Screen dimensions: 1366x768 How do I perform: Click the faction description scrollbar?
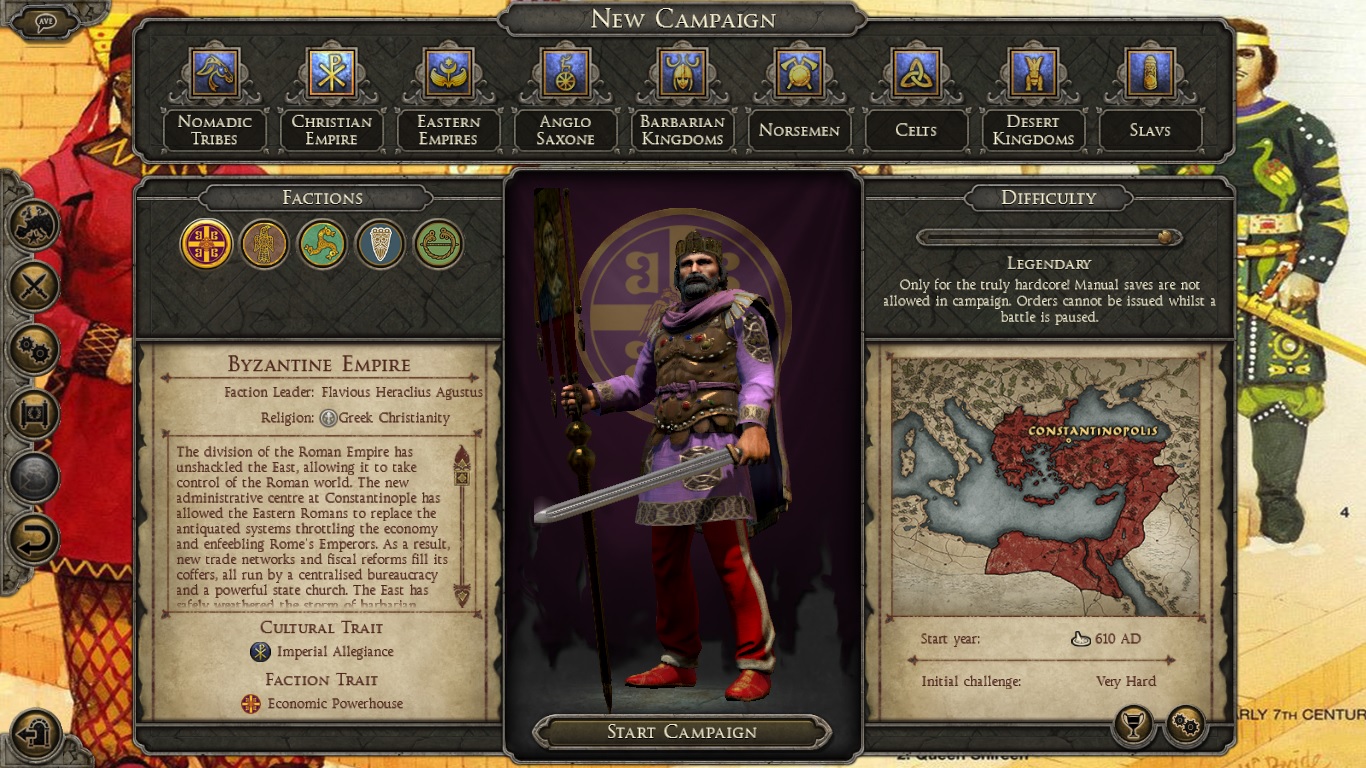click(x=462, y=526)
